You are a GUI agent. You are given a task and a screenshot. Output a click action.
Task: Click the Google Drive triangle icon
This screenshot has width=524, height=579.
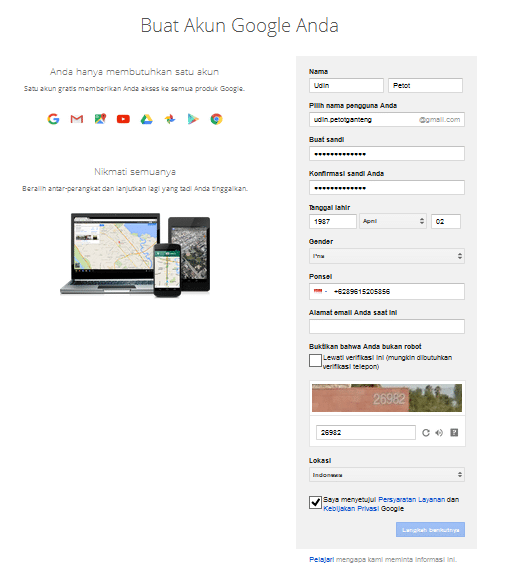tap(147, 119)
